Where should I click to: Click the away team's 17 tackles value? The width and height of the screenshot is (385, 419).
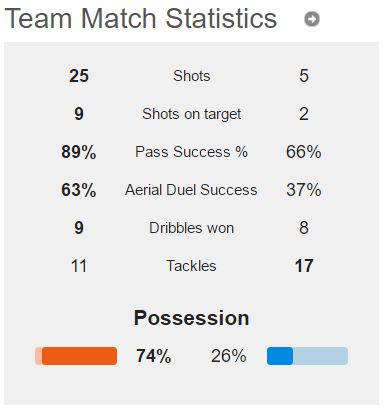point(304,266)
